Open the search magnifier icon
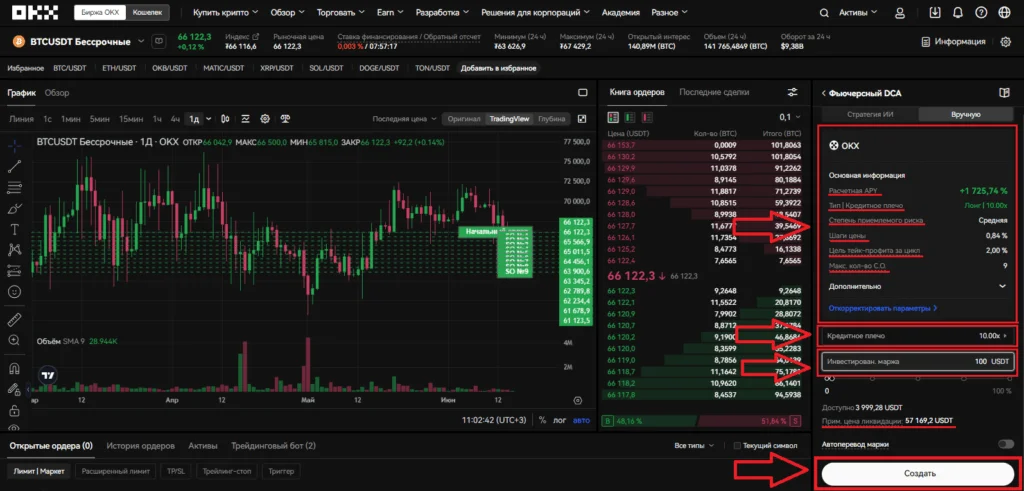This screenshot has height=491, width=1024. click(825, 12)
